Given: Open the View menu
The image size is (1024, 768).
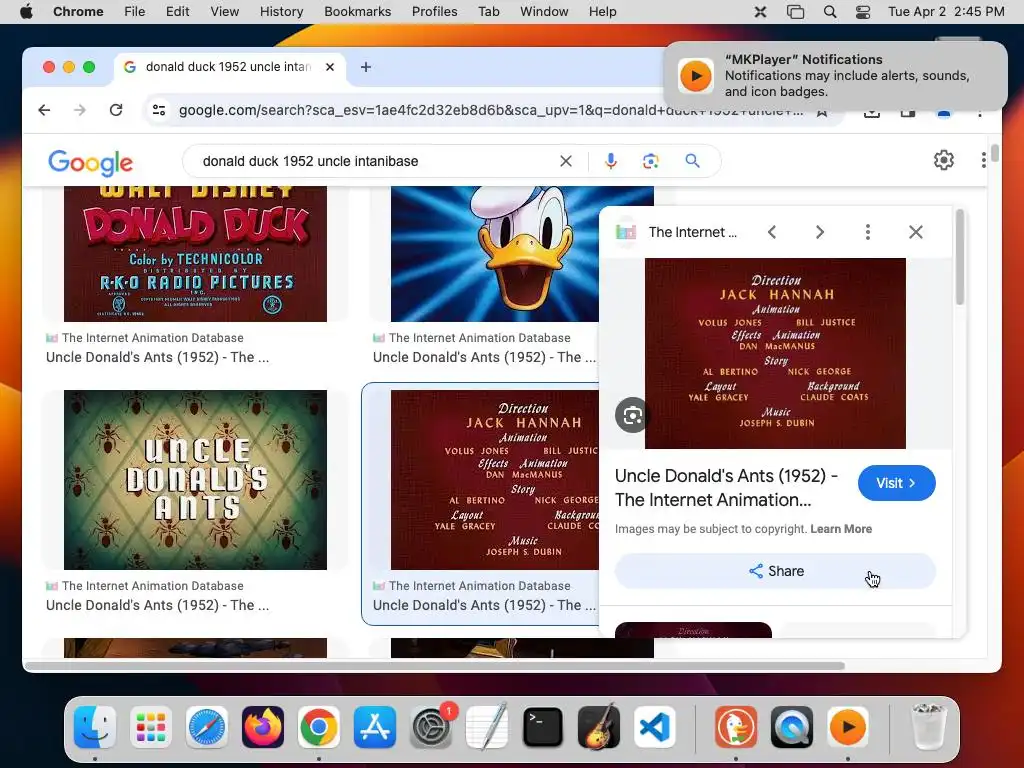Looking at the screenshot, I should point(225,11).
